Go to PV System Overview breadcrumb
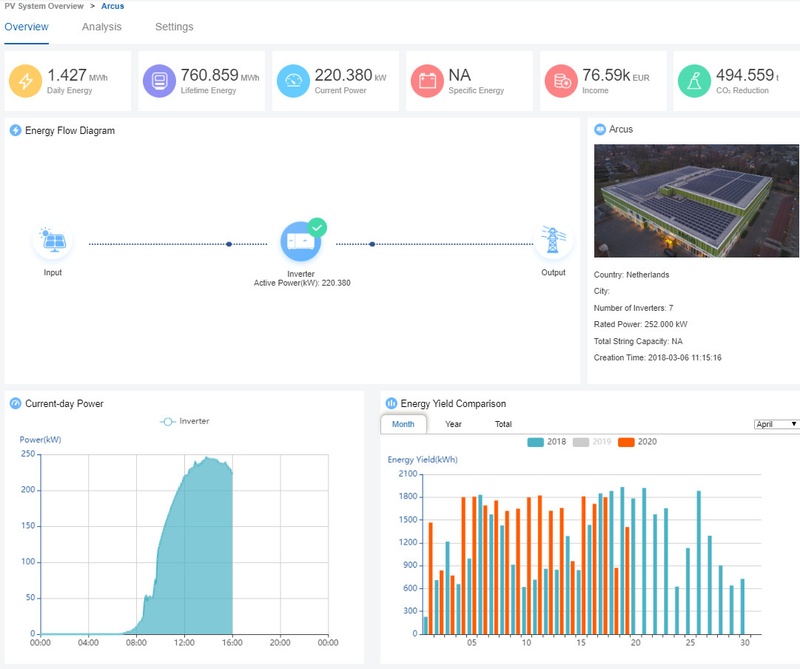 tap(44, 6)
